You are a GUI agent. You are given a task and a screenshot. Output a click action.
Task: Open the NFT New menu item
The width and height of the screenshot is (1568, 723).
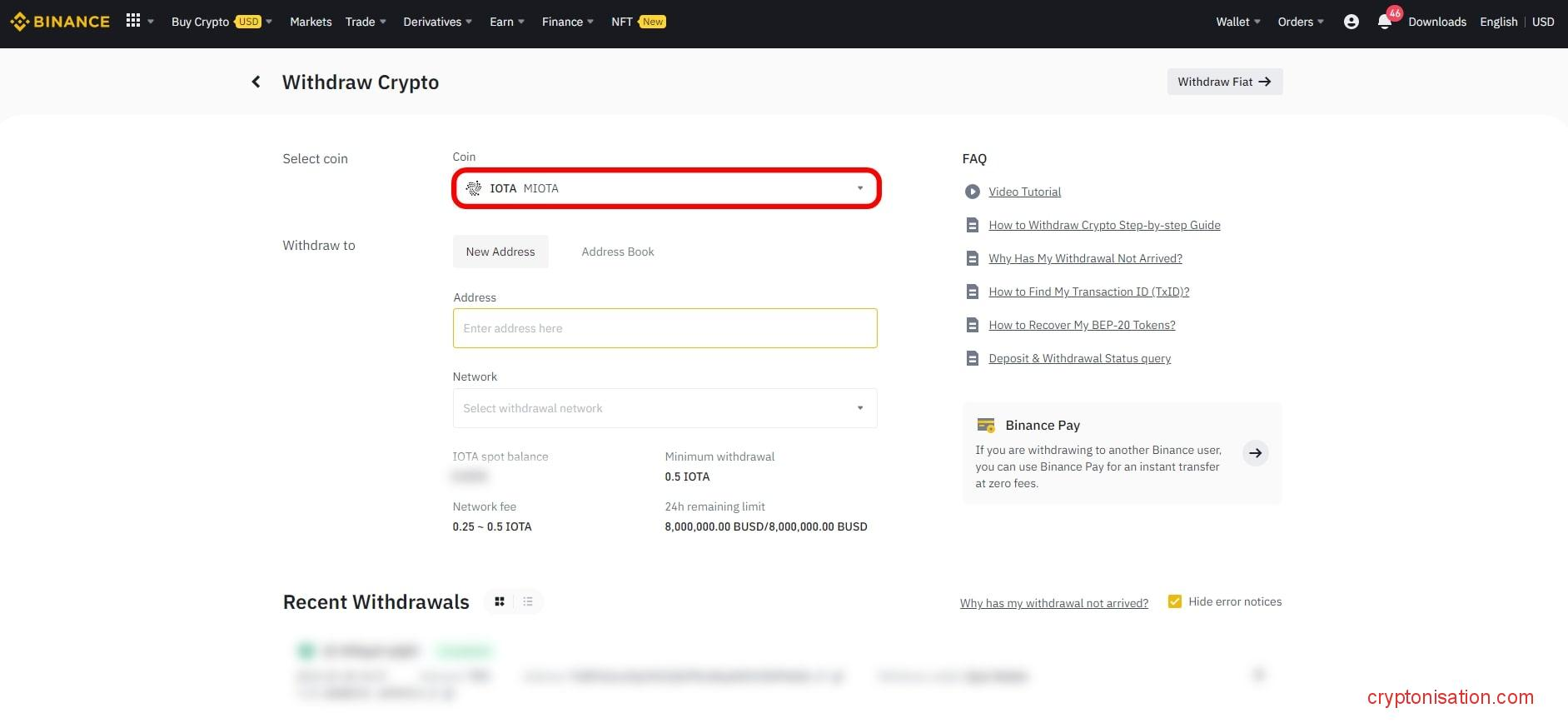[639, 22]
